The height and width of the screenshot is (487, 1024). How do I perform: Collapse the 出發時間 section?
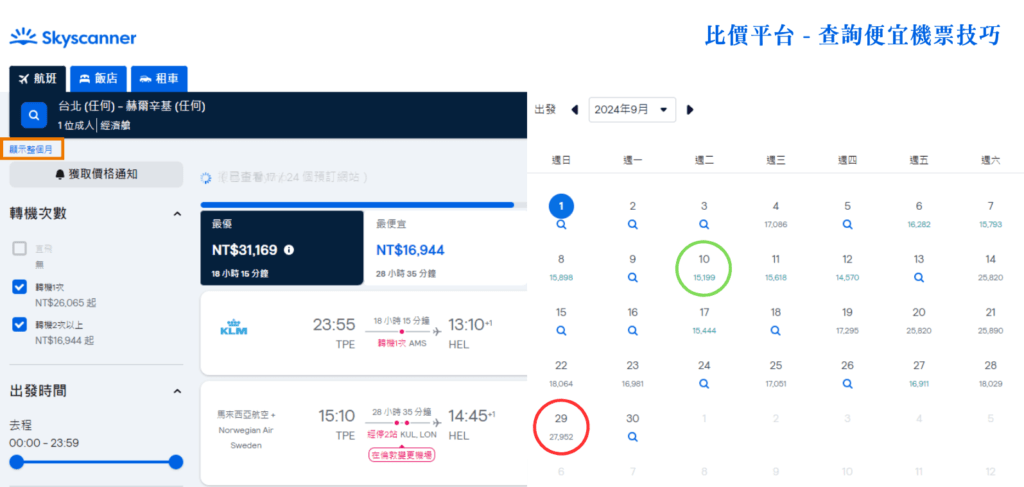tap(177, 391)
